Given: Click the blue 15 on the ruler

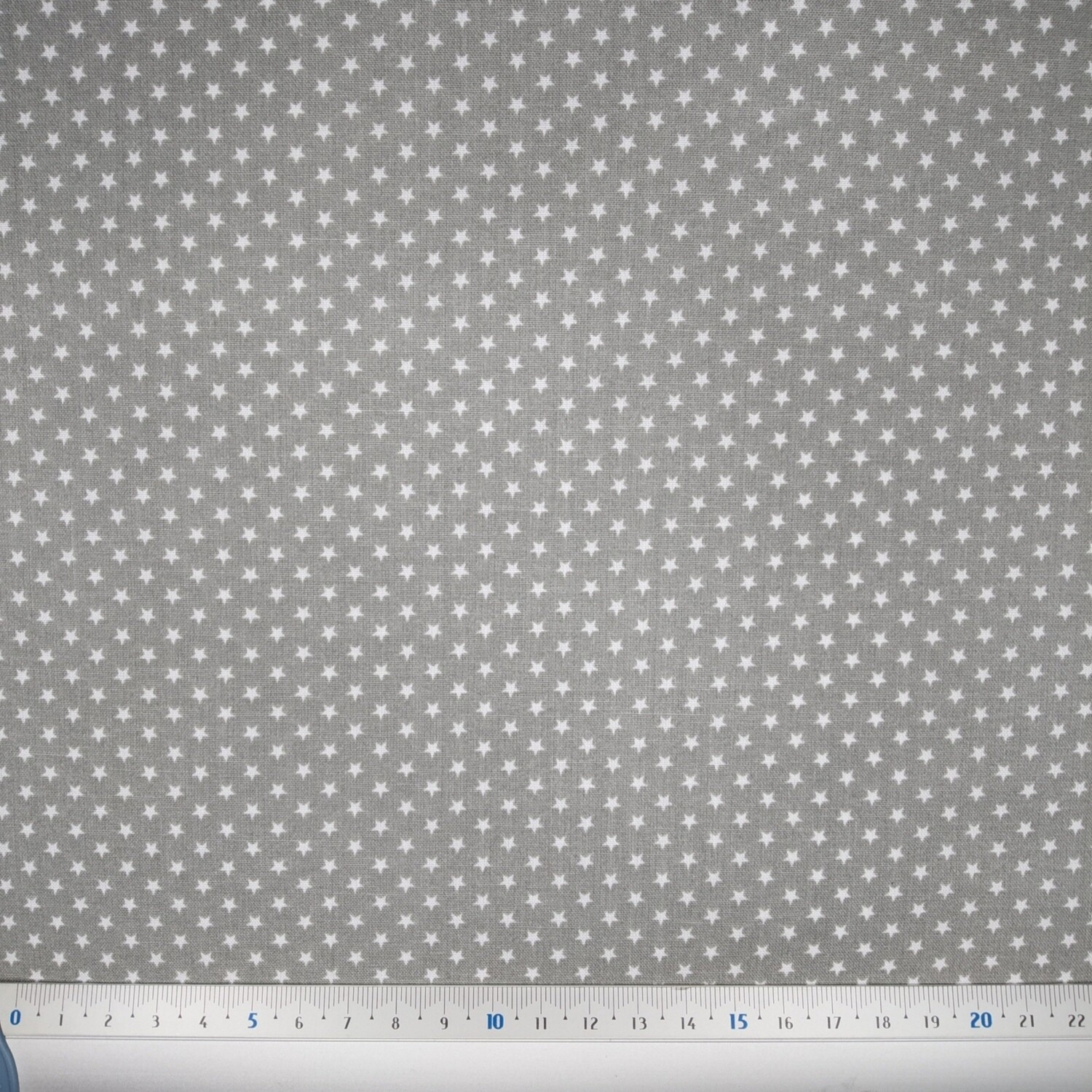Looking at the screenshot, I should tap(738, 1021).
